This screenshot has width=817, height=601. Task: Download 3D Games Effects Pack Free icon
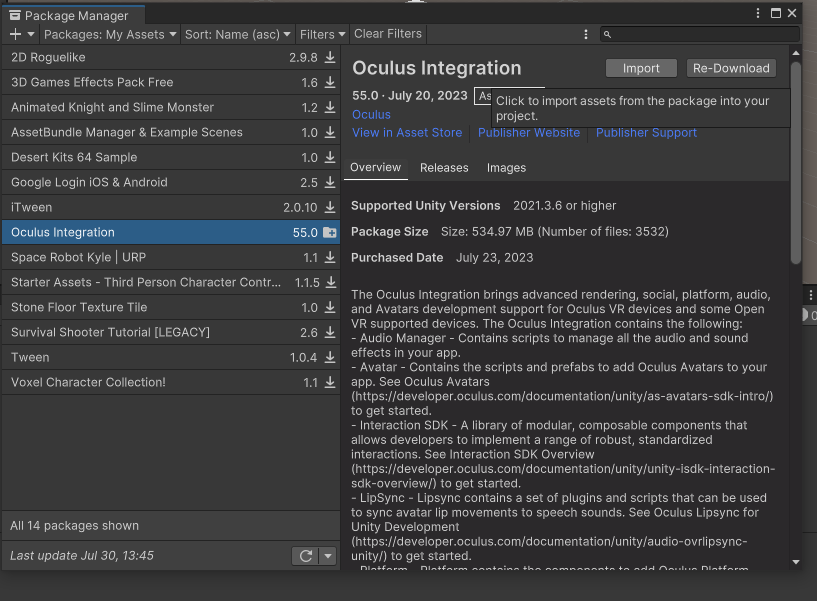(330, 82)
